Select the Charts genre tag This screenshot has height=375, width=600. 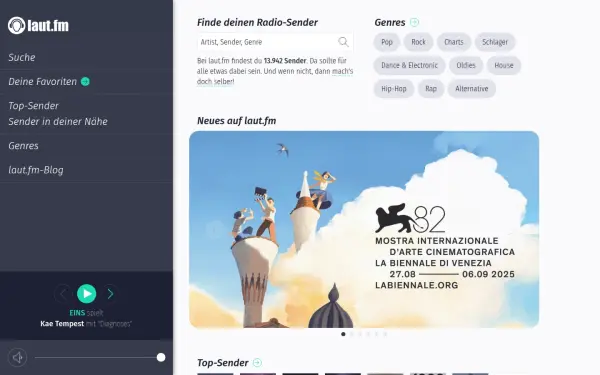click(x=453, y=42)
